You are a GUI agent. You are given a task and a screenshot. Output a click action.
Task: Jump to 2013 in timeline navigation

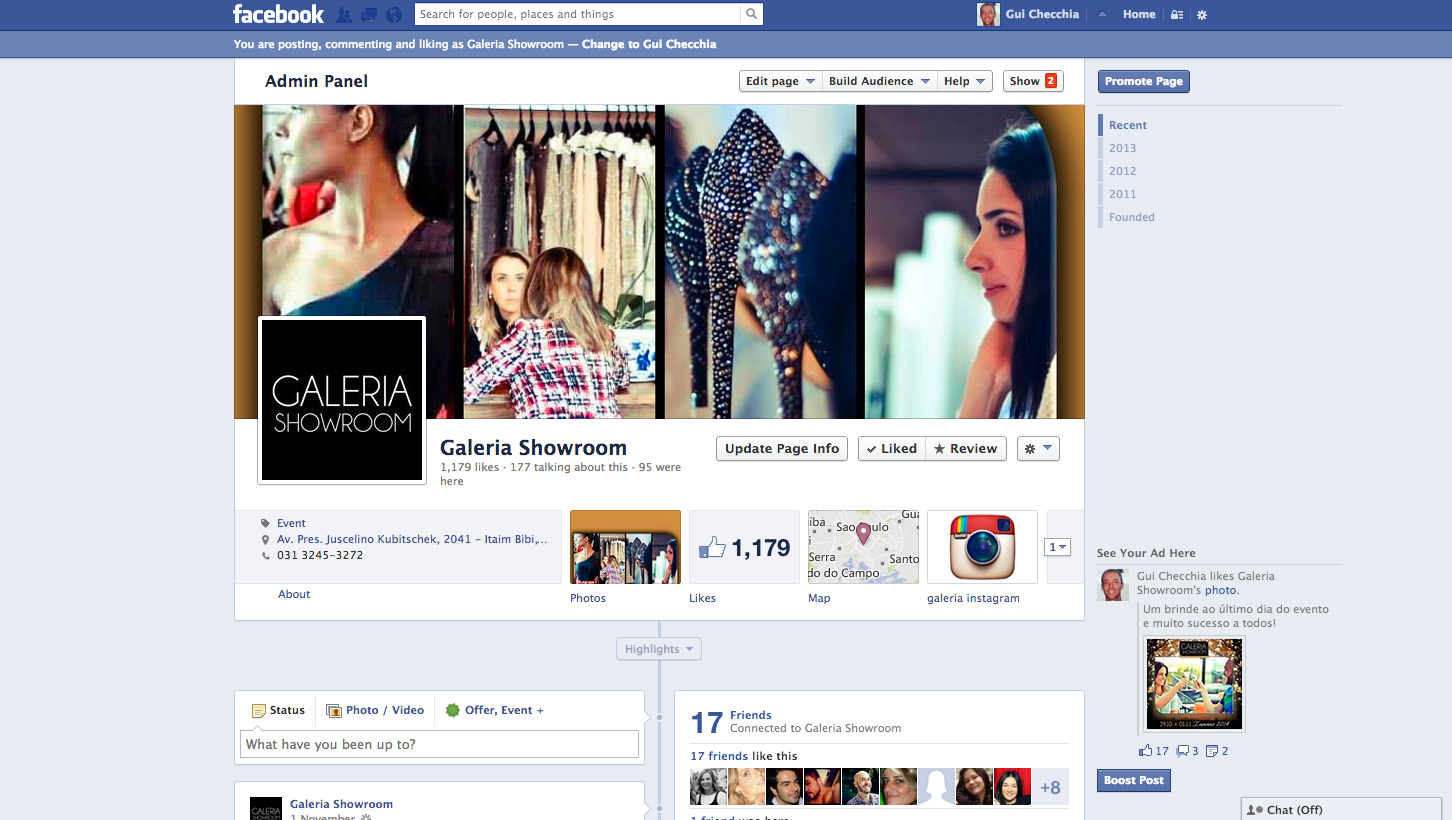pyautogui.click(x=1122, y=148)
